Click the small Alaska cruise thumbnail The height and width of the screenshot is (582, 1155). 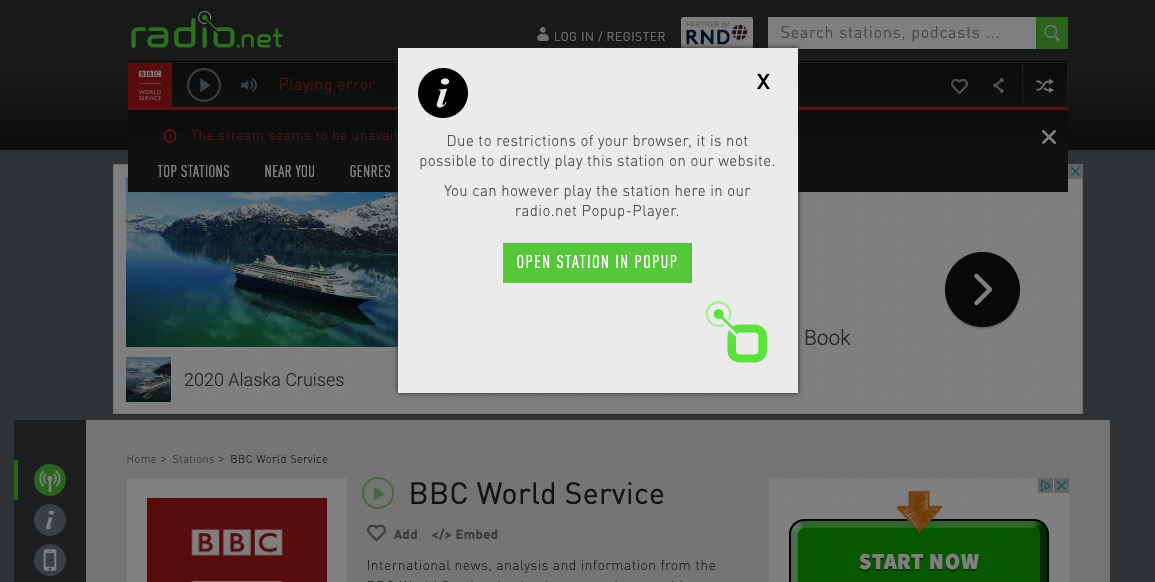tap(148, 379)
